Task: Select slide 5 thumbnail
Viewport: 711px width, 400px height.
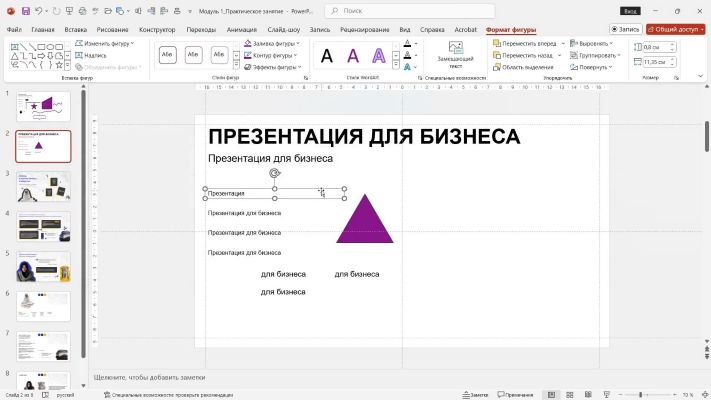Action: point(43,267)
